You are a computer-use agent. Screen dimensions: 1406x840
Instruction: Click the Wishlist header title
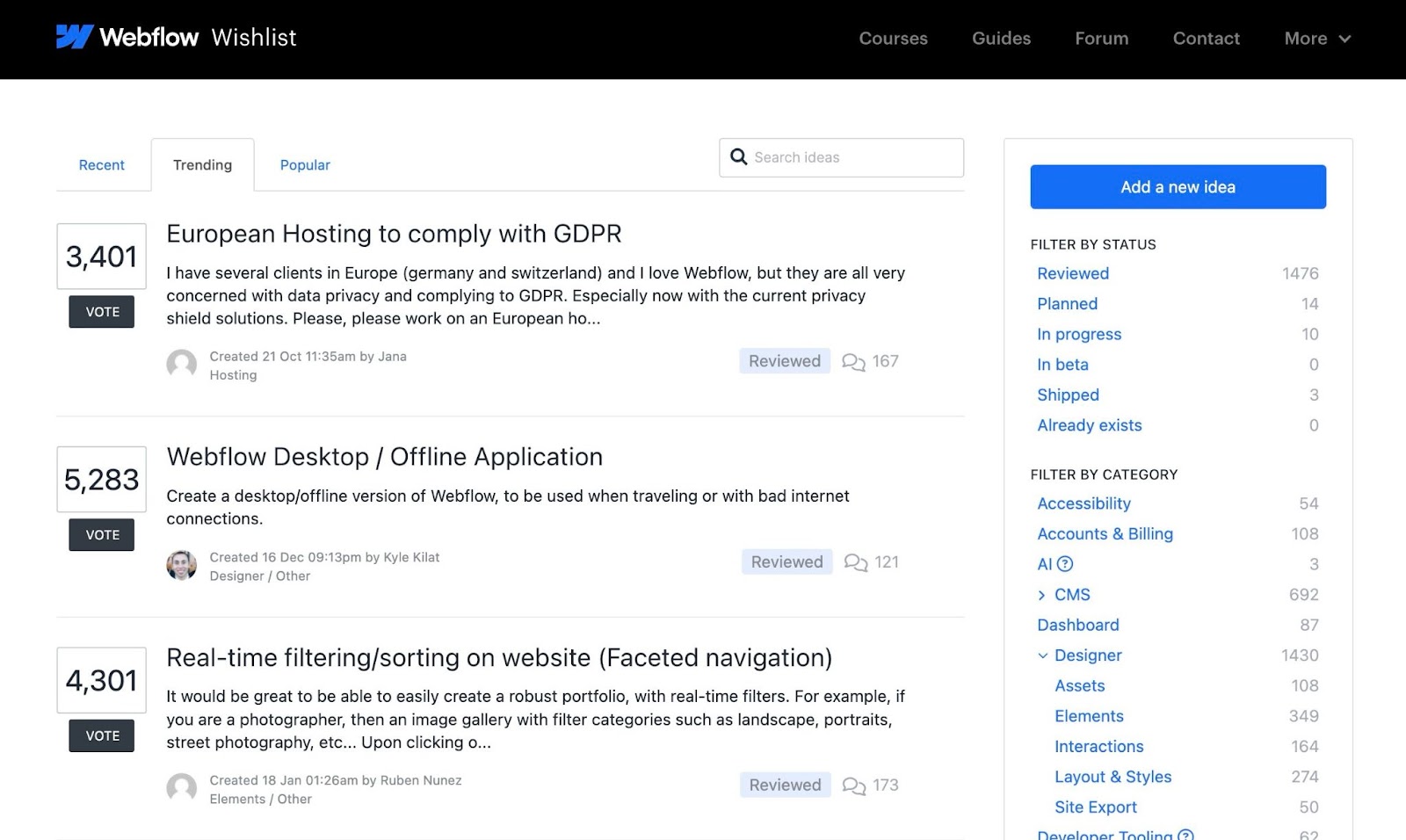click(x=254, y=38)
